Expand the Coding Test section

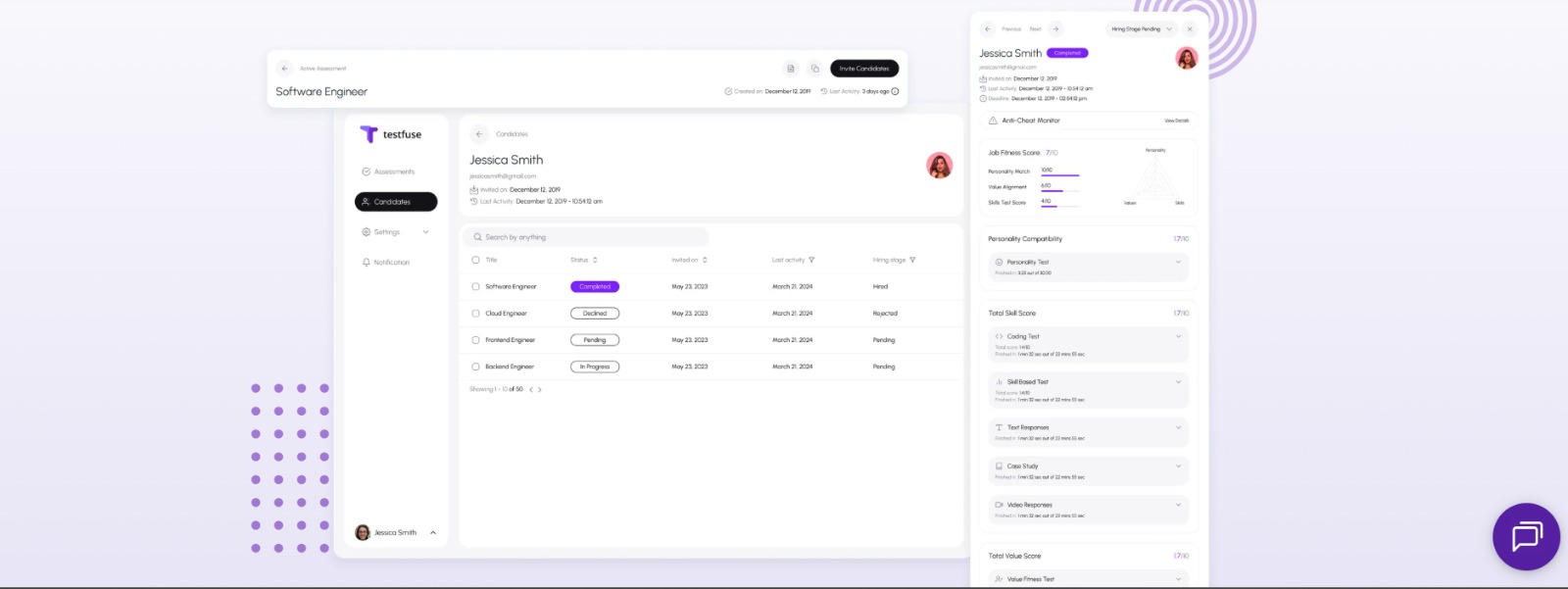pyautogui.click(x=1178, y=336)
